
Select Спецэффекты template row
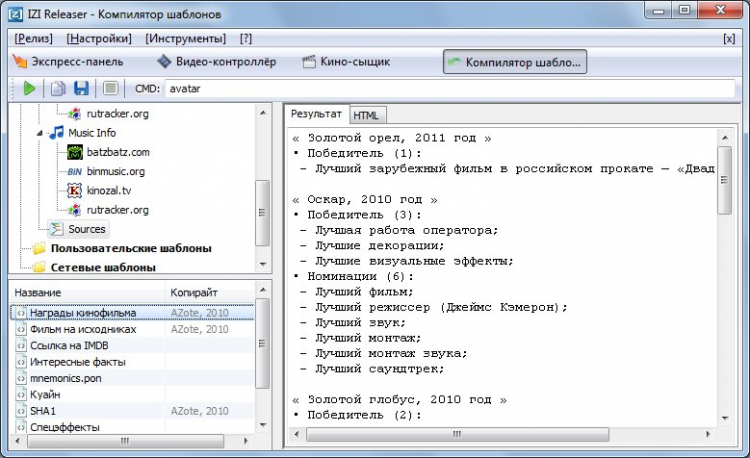(132, 426)
